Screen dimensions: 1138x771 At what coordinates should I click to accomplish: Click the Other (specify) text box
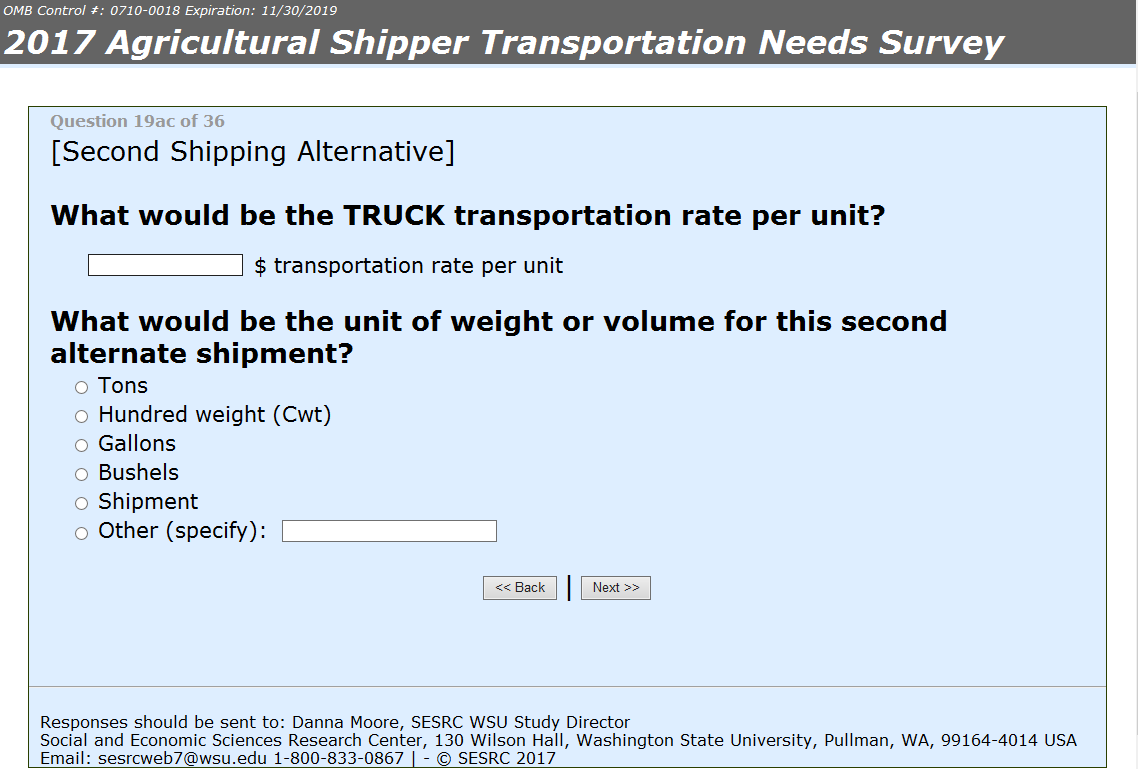pyautogui.click(x=389, y=531)
